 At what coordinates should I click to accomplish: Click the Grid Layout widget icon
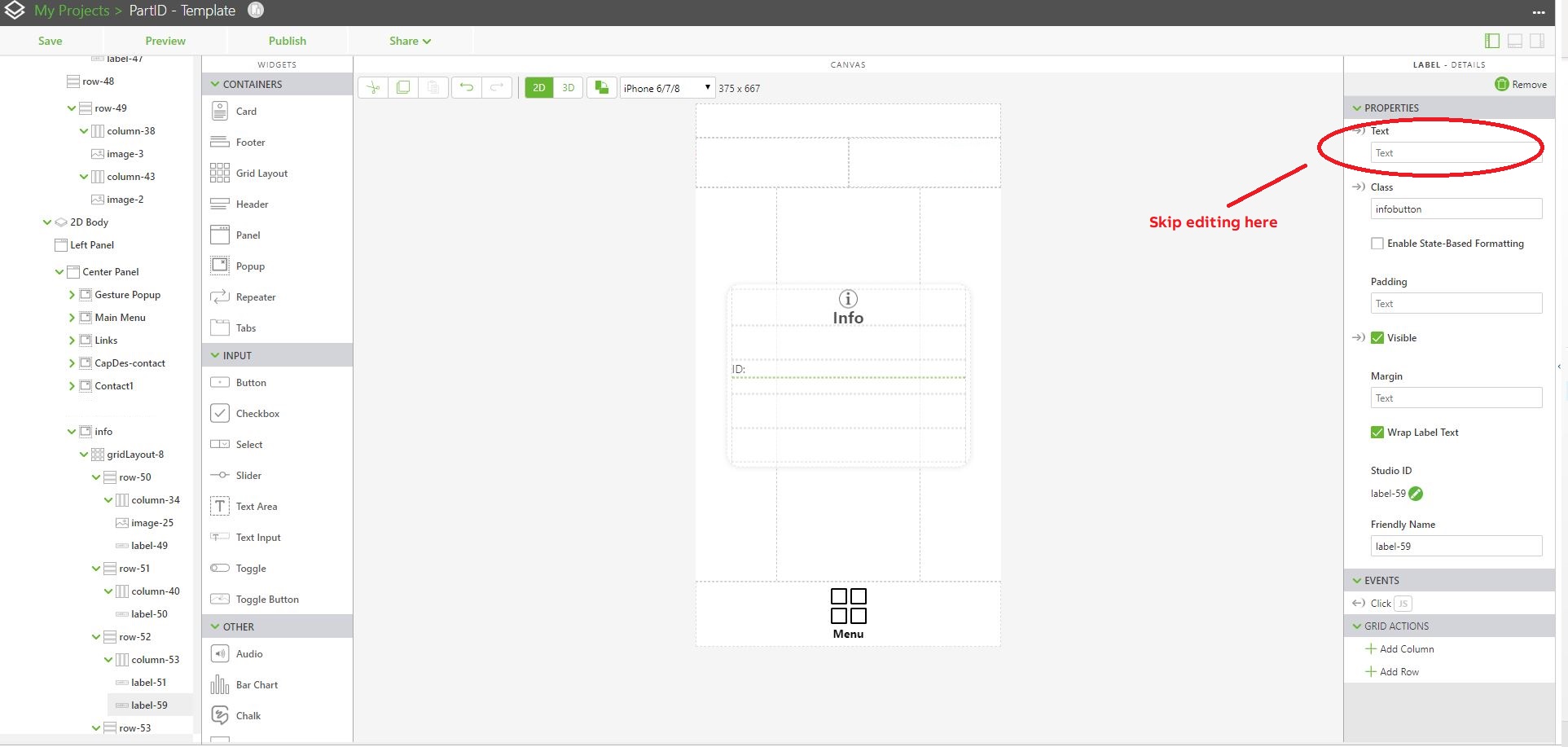(x=220, y=173)
